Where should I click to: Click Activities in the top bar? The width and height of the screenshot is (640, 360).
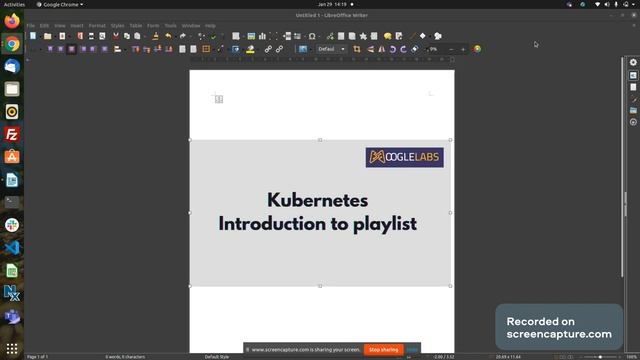click(x=14, y=4)
